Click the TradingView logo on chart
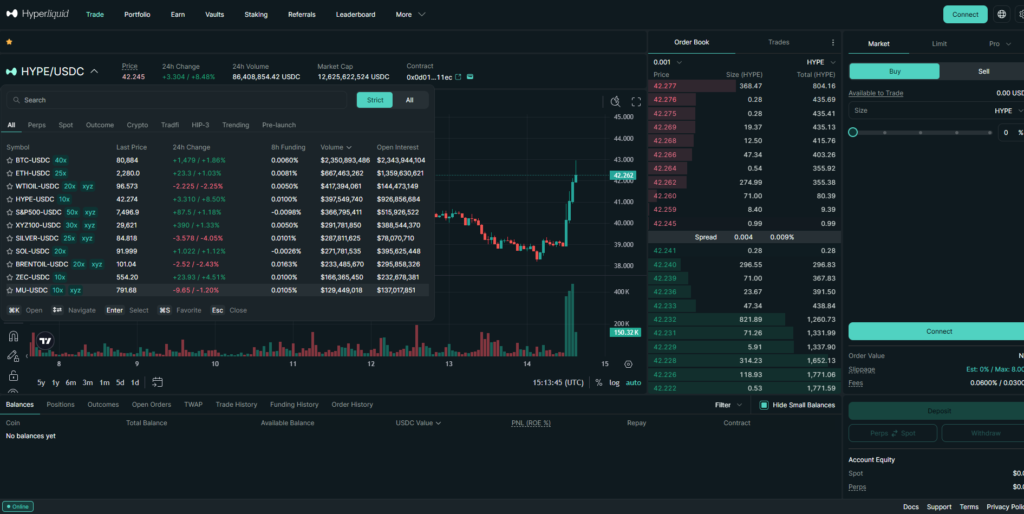The width and height of the screenshot is (1024, 514). [x=45, y=340]
